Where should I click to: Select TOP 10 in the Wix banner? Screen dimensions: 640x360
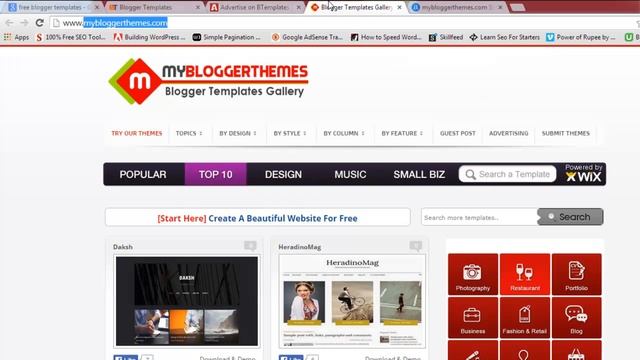tap(216, 174)
